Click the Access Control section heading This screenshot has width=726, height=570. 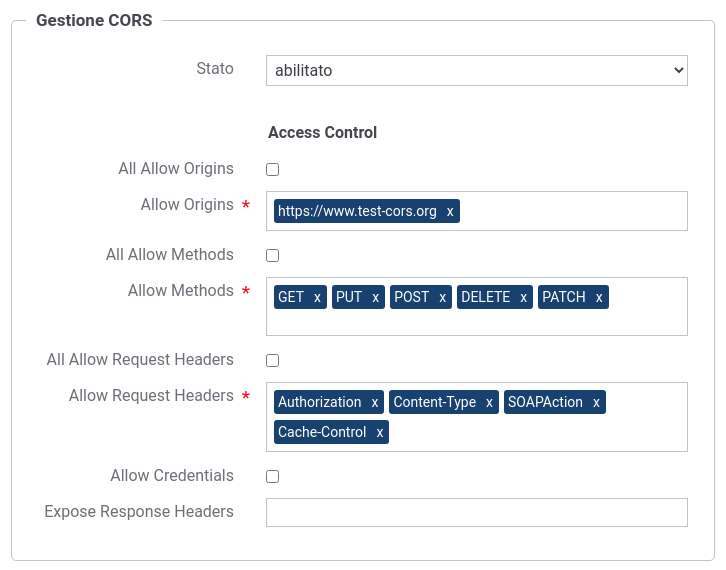pos(322,132)
